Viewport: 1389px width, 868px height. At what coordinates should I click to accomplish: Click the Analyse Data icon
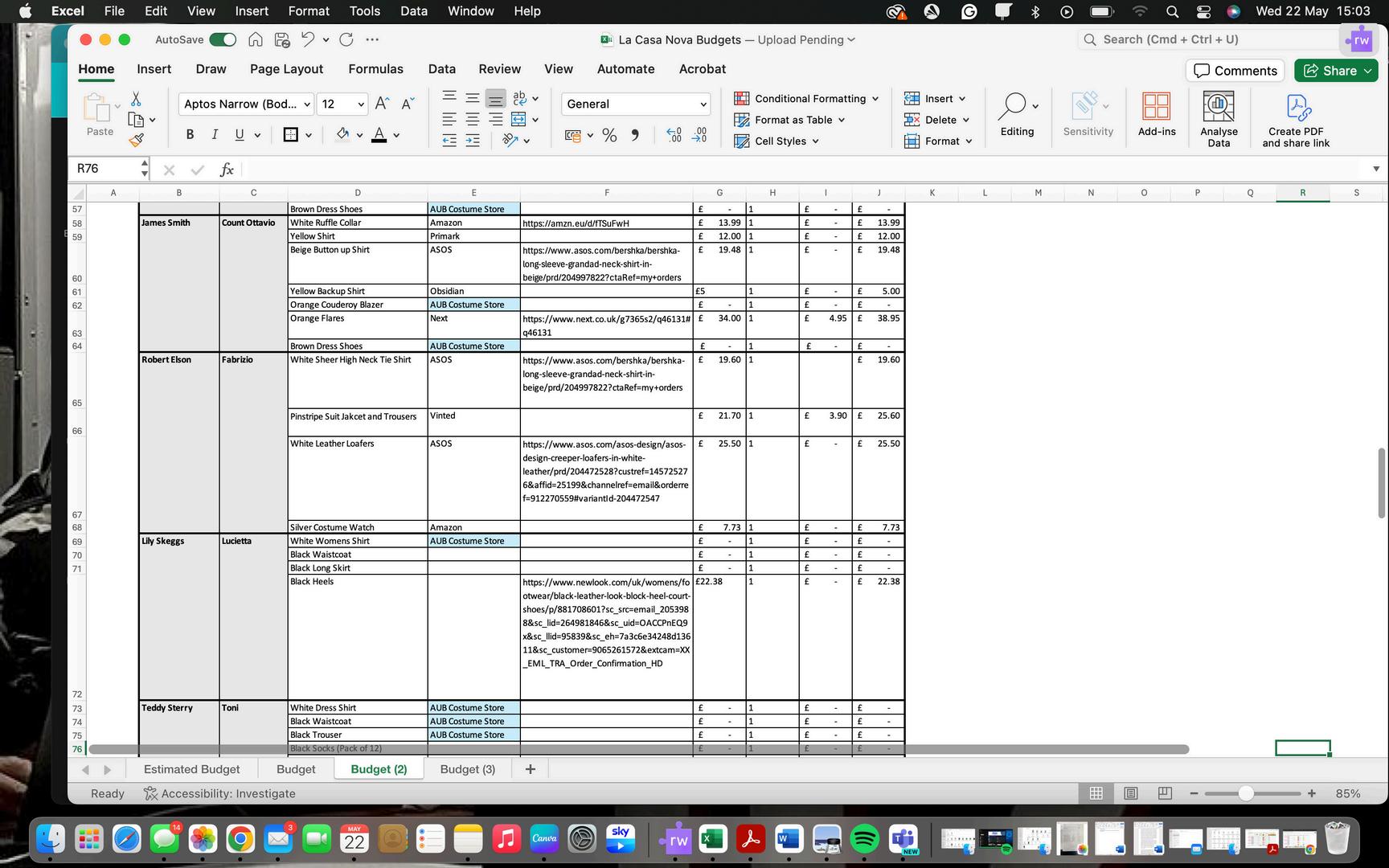(1219, 118)
